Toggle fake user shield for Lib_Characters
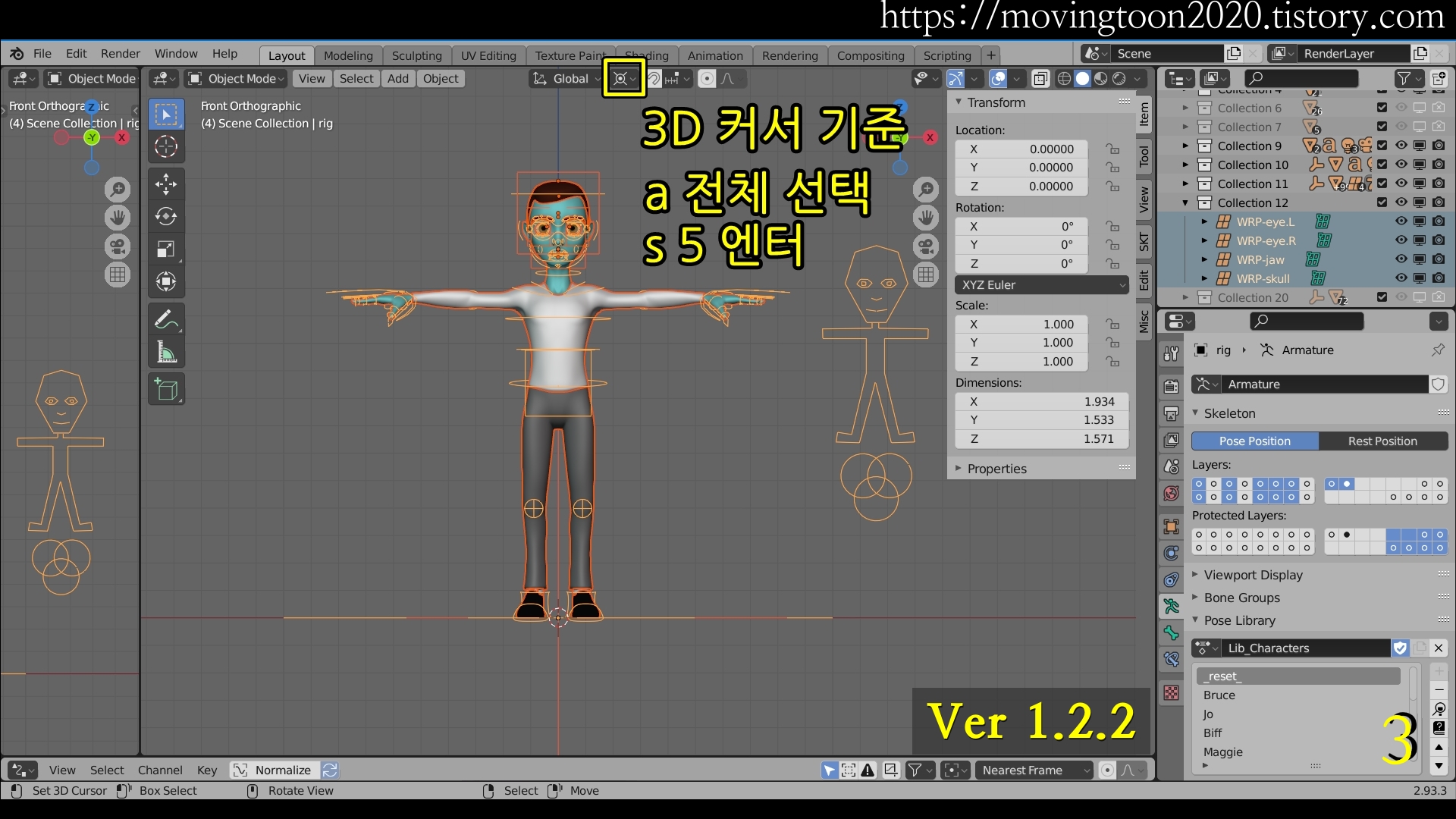This screenshot has height=819, width=1456. (x=1400, y=648)
